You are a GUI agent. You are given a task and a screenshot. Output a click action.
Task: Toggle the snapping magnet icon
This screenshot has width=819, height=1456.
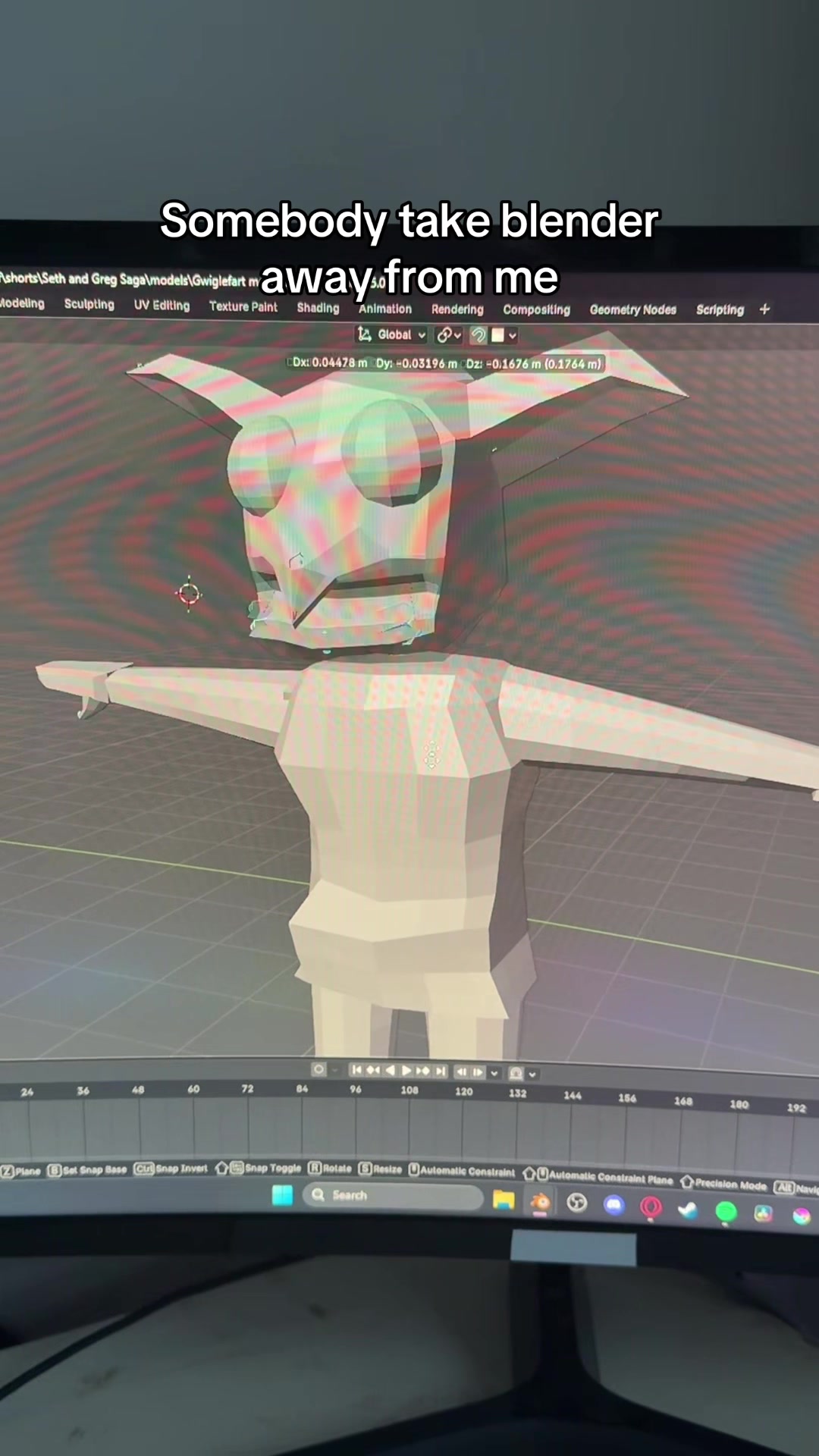coord(479,334)
